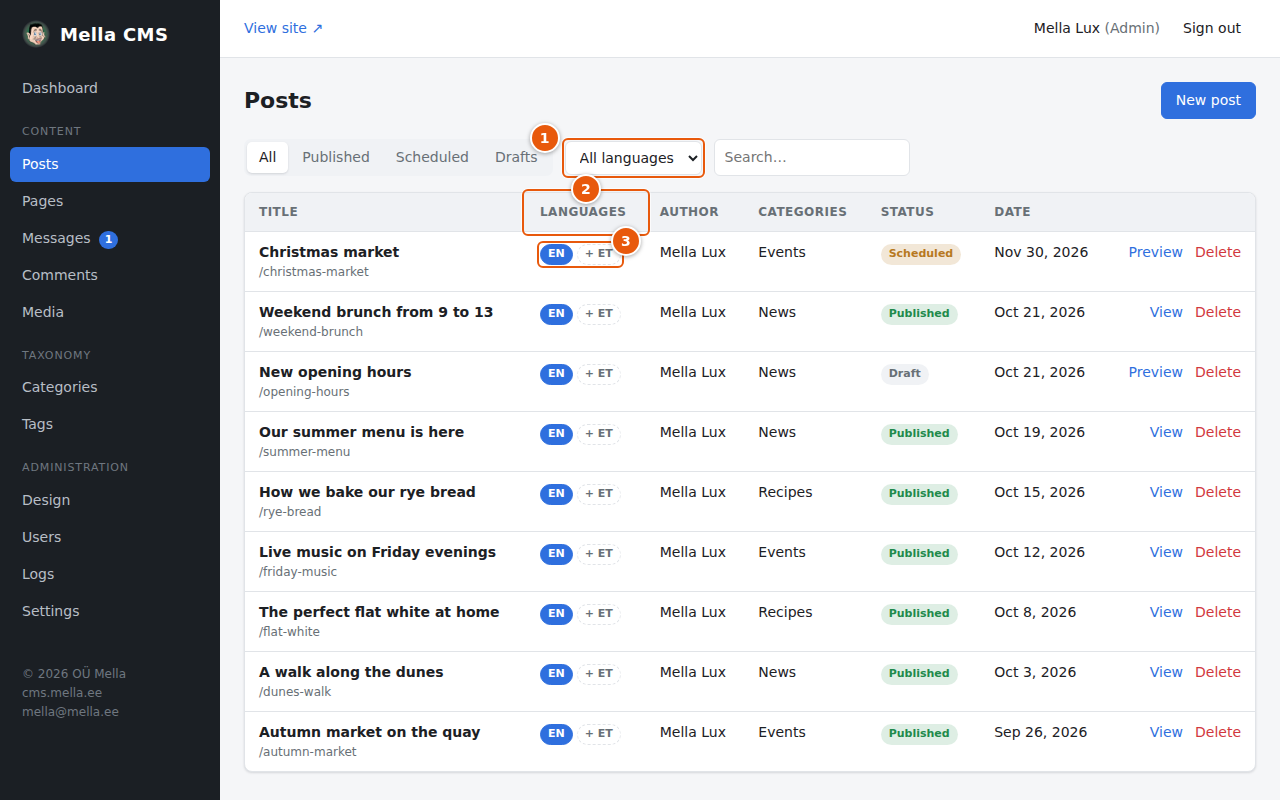
Task: Add ET translation for Weekend brunch post
Action: tap(599, 314)
